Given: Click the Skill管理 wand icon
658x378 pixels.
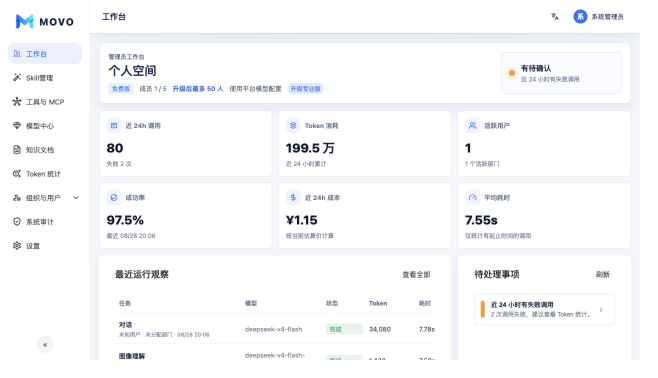Looking at the screenshot, I should pos(17,78).
